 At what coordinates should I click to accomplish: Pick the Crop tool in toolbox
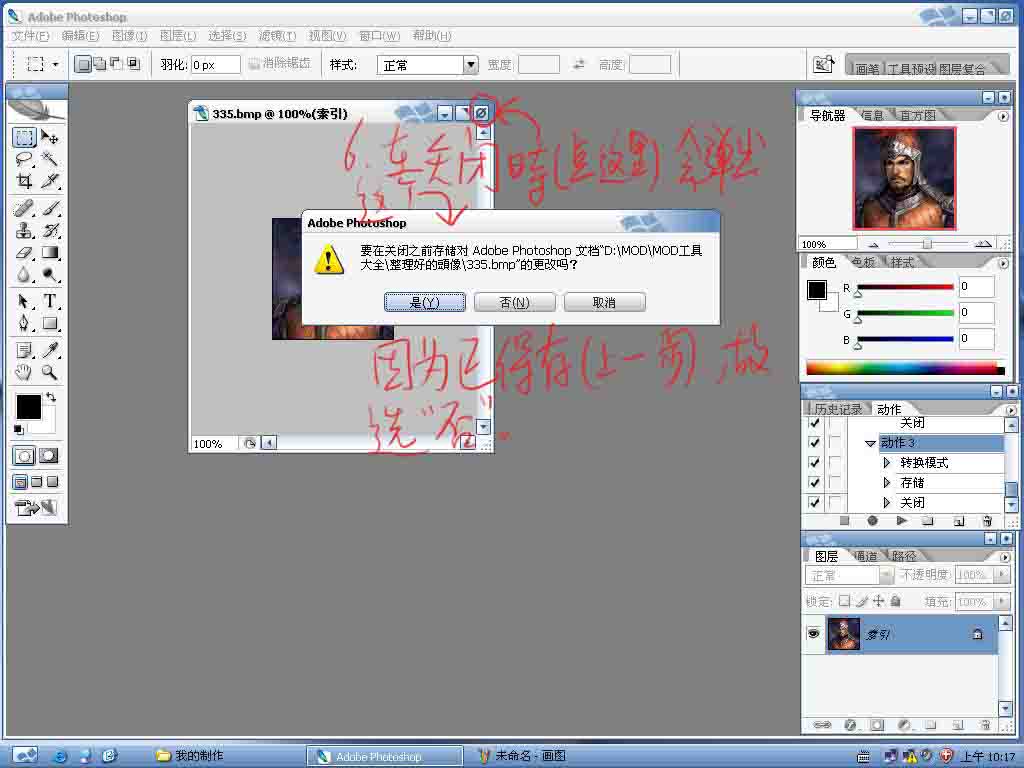point(24,181)
